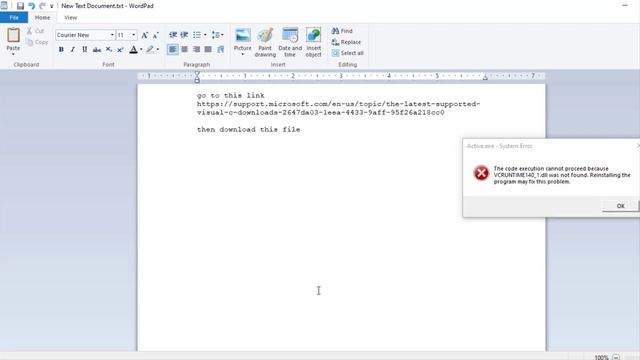Switch to the Home tab
The image size is (640, 360).
pyautogui.click(x=42, y=18)
